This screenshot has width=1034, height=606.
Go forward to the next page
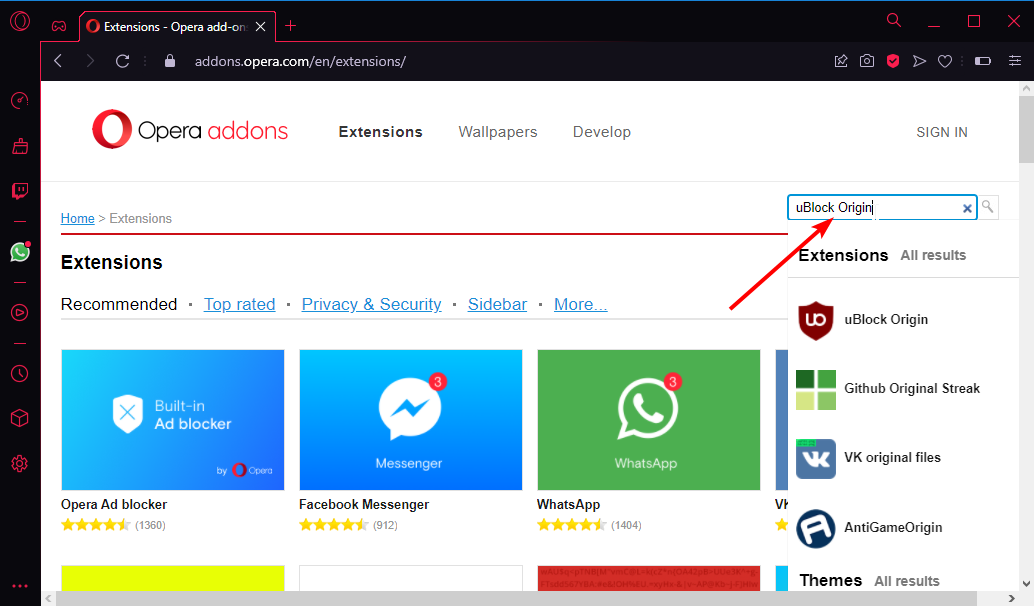(90, 61)
